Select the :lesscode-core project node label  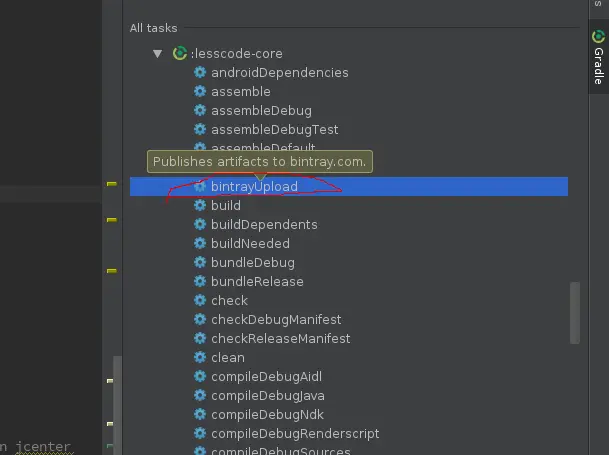237,54
